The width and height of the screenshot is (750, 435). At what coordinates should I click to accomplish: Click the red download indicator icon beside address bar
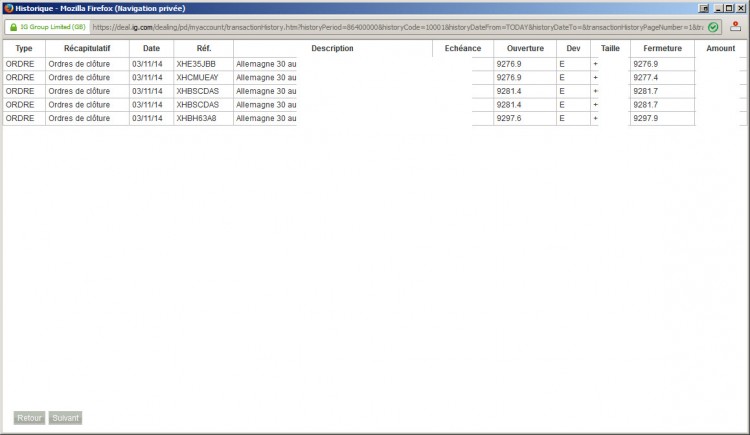tap(735, 27)
